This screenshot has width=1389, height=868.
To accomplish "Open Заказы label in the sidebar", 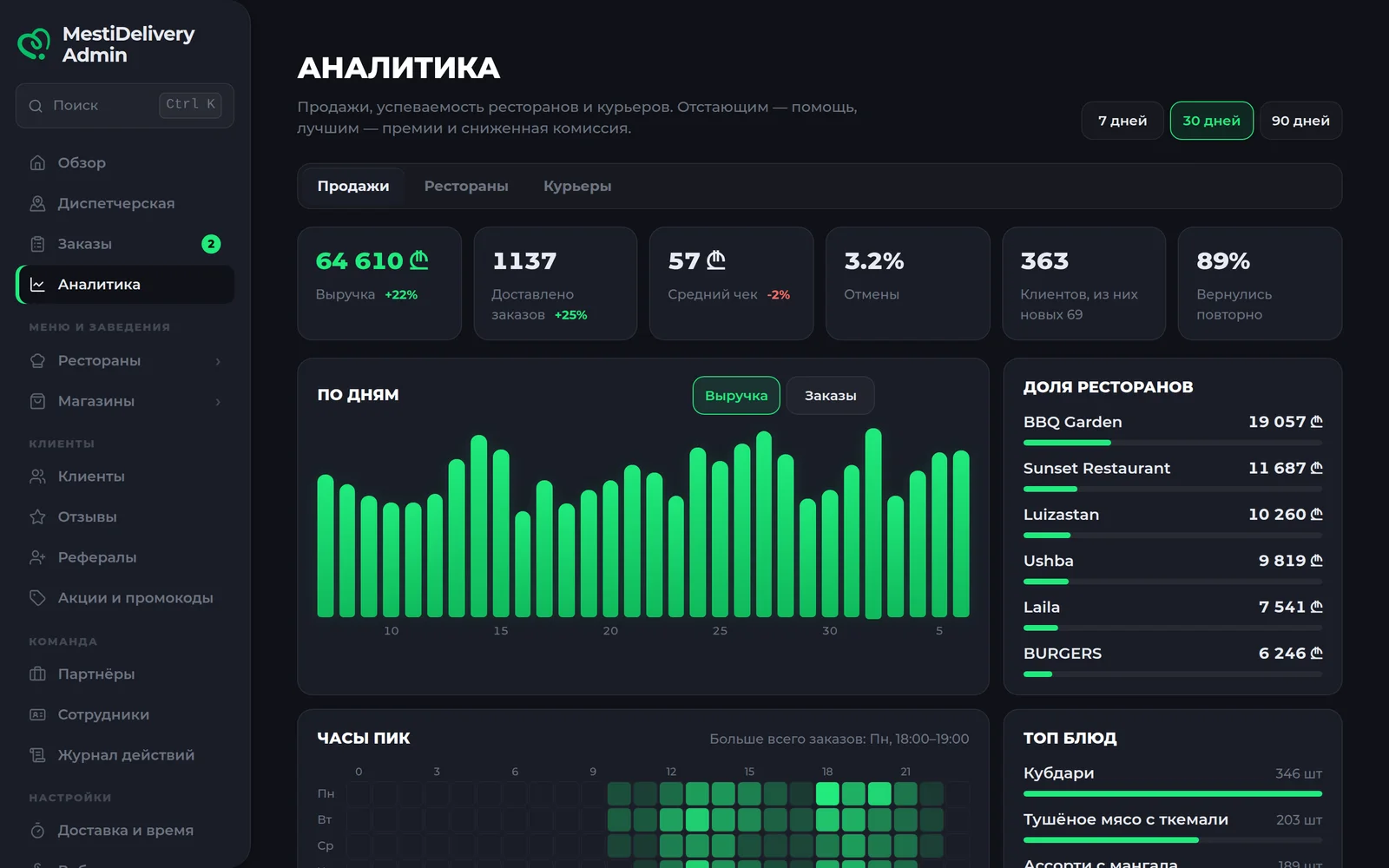I will (85, 244).
